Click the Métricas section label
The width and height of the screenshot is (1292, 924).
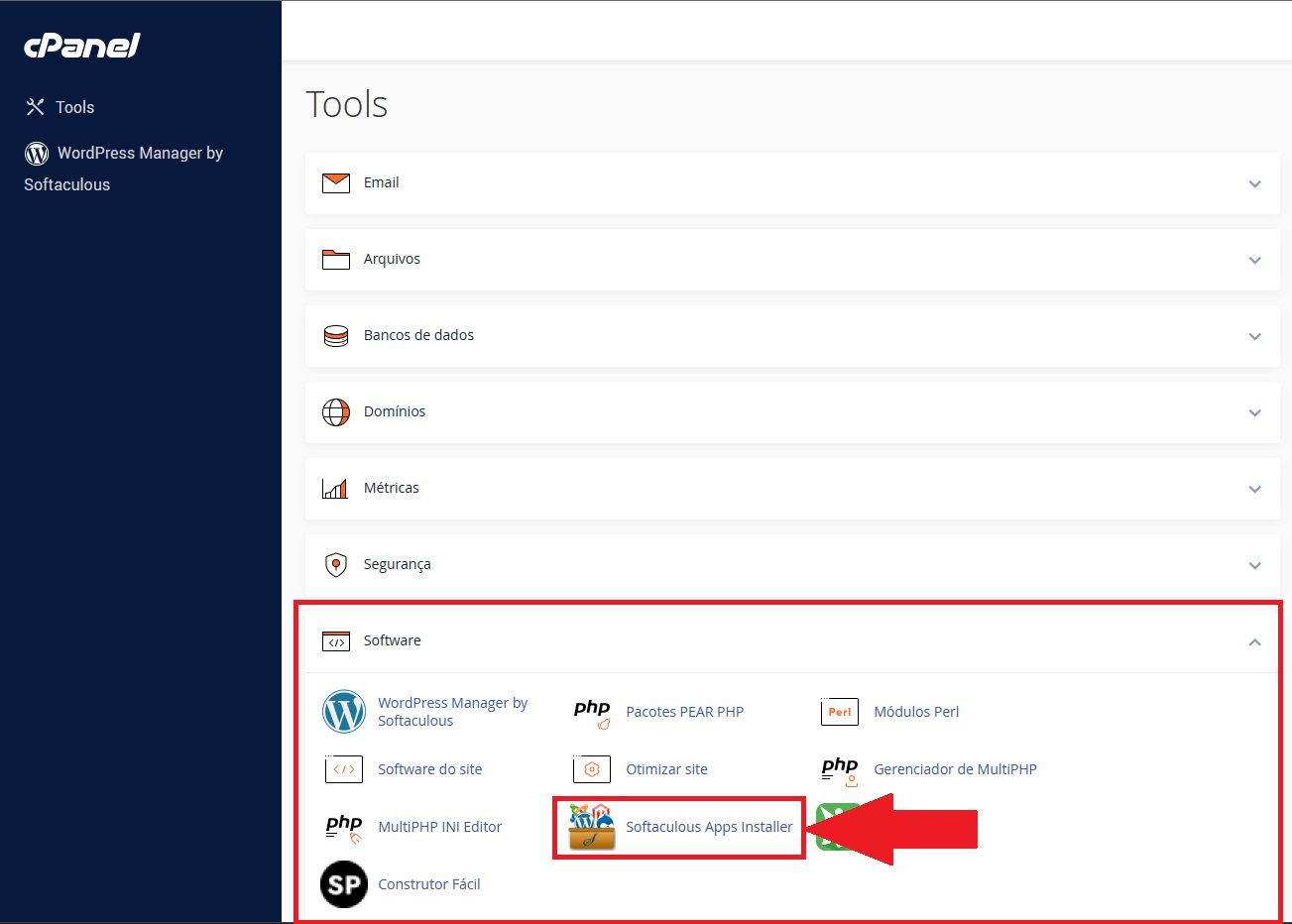(391, 488)
